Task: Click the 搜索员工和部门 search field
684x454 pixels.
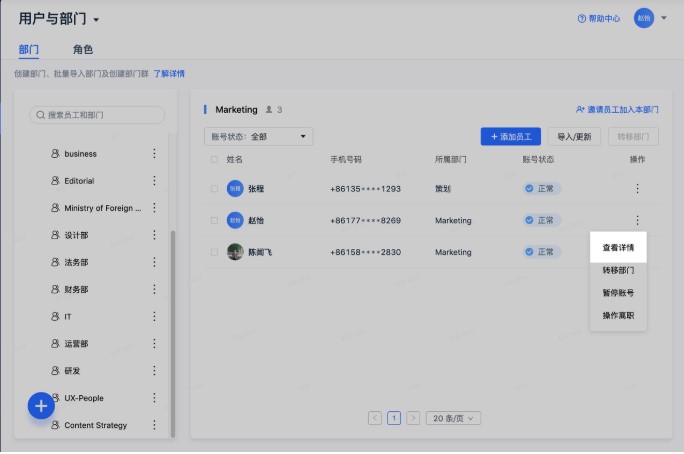Action: 97,115
